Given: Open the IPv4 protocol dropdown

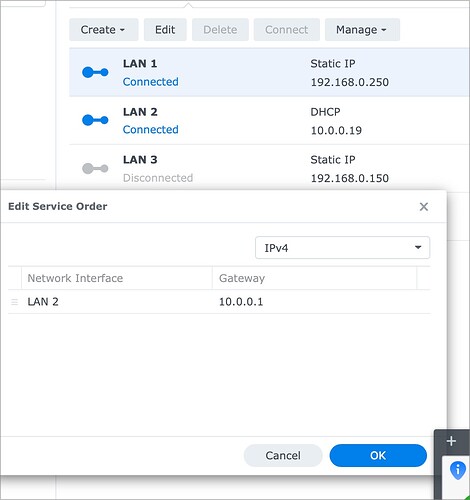Looking at the screenshot, I should click(342, 248).
